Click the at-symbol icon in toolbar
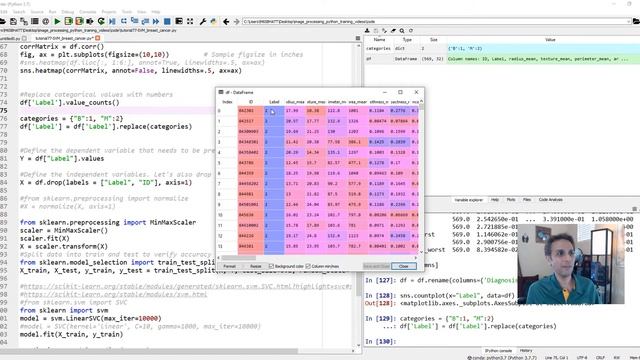 pyautogui.click(x=46, y=21)
